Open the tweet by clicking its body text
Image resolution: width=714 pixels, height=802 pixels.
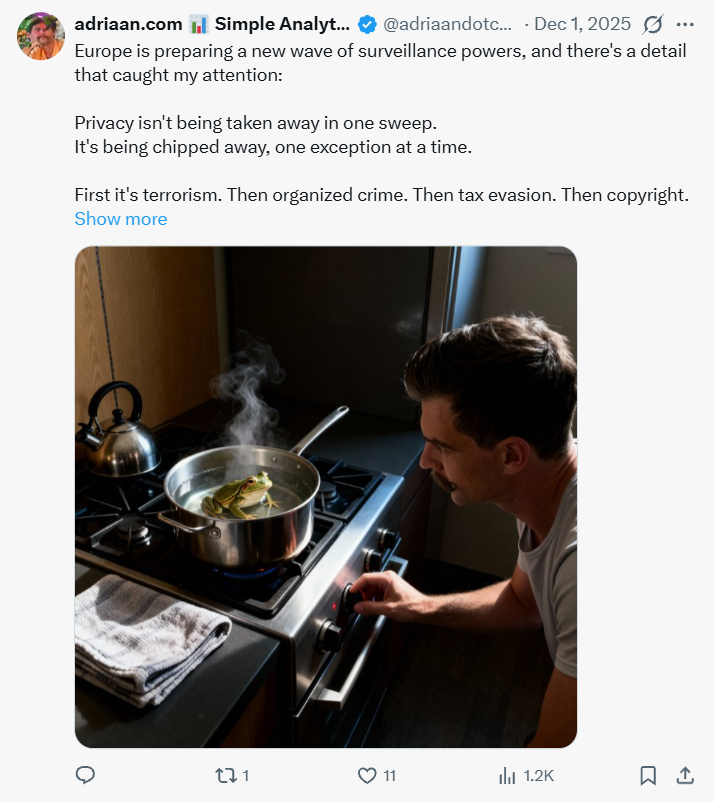[381, 123]
